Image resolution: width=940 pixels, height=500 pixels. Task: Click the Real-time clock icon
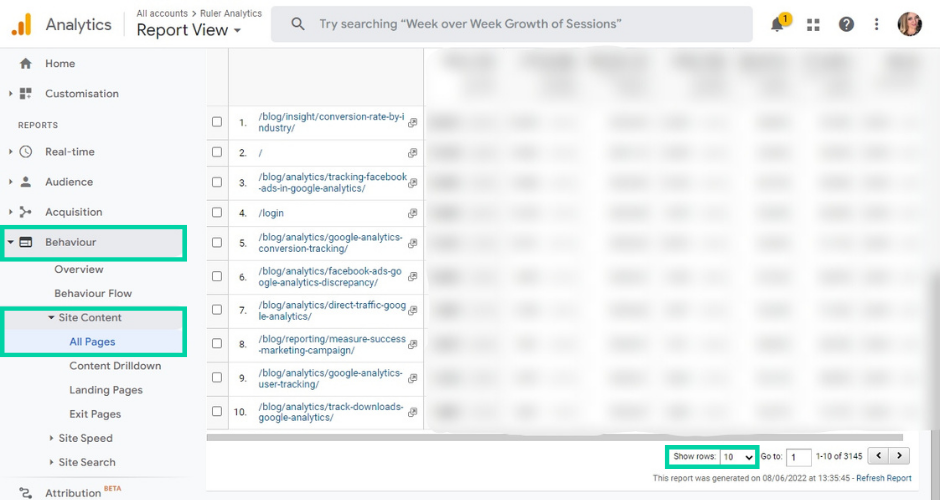pos(26,152)
